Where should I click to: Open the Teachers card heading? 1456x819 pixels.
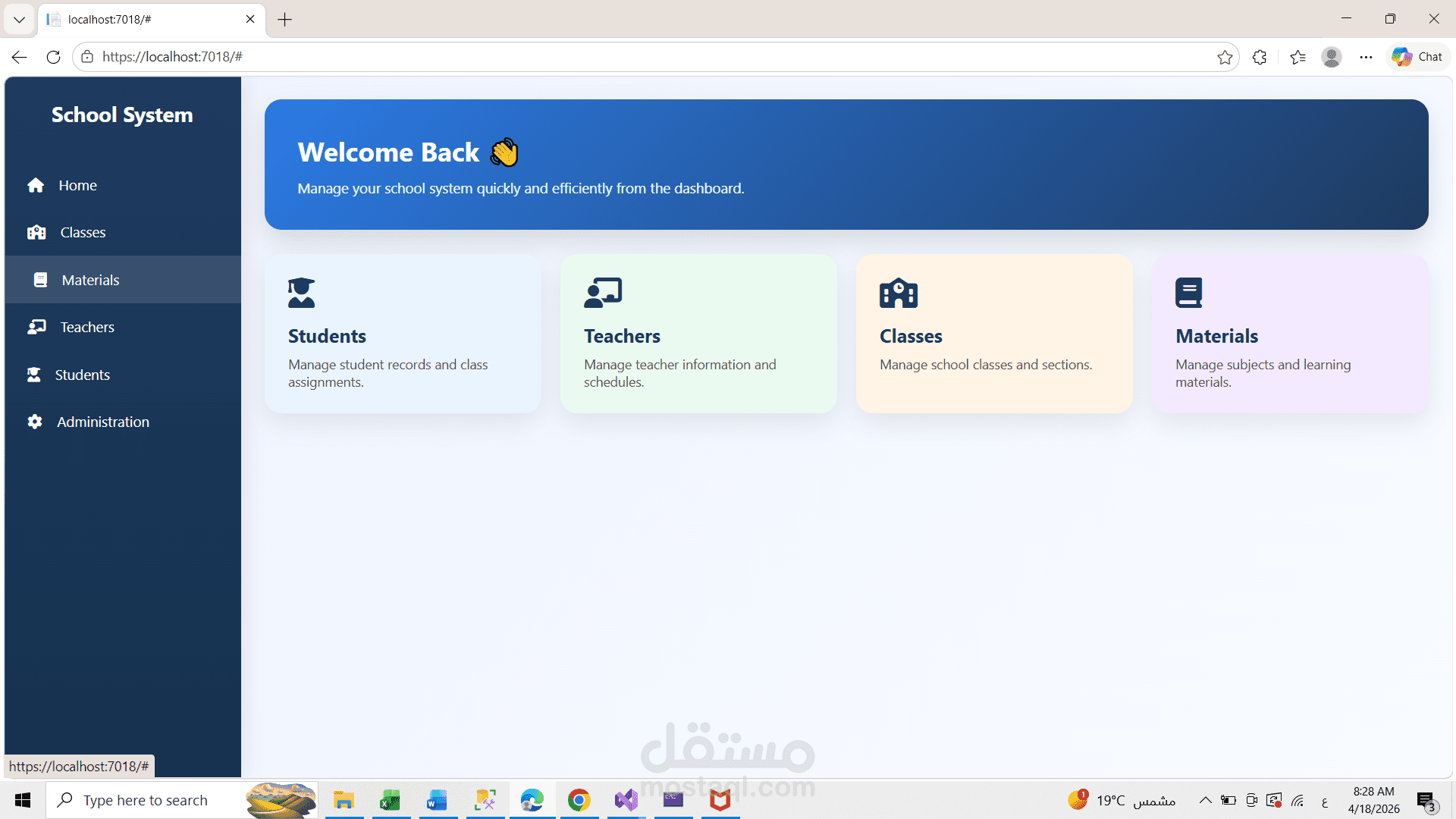(x=622, y=336)
